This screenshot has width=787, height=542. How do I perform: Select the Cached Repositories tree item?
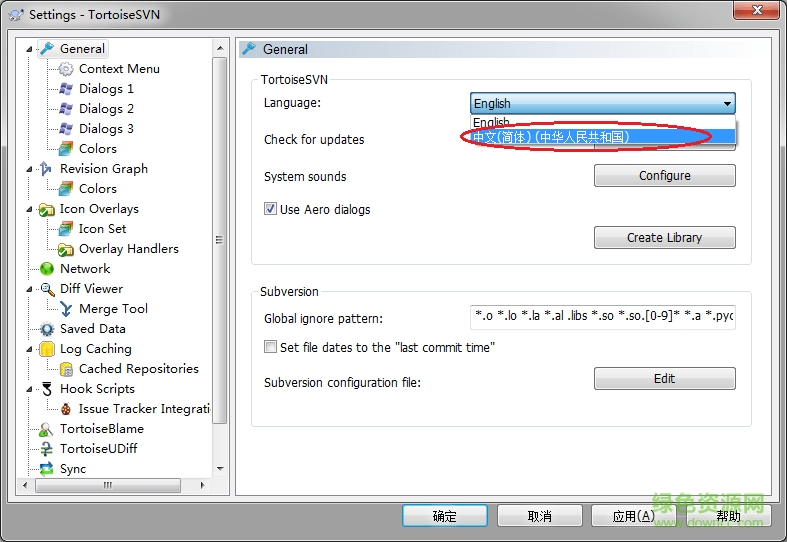click(x=139, y=369)
